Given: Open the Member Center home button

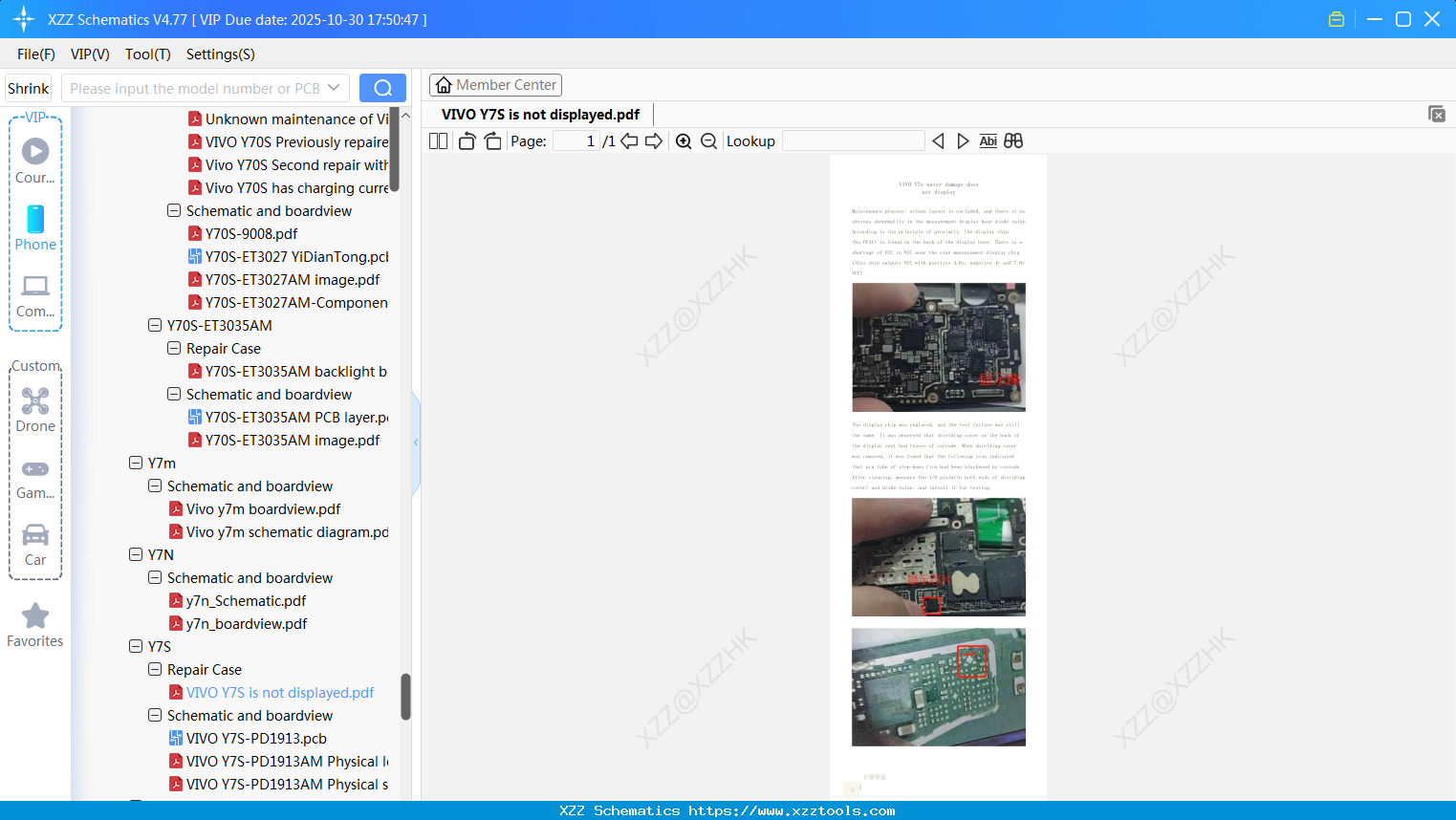Looking at the screenshot, I should pos(495,85).
